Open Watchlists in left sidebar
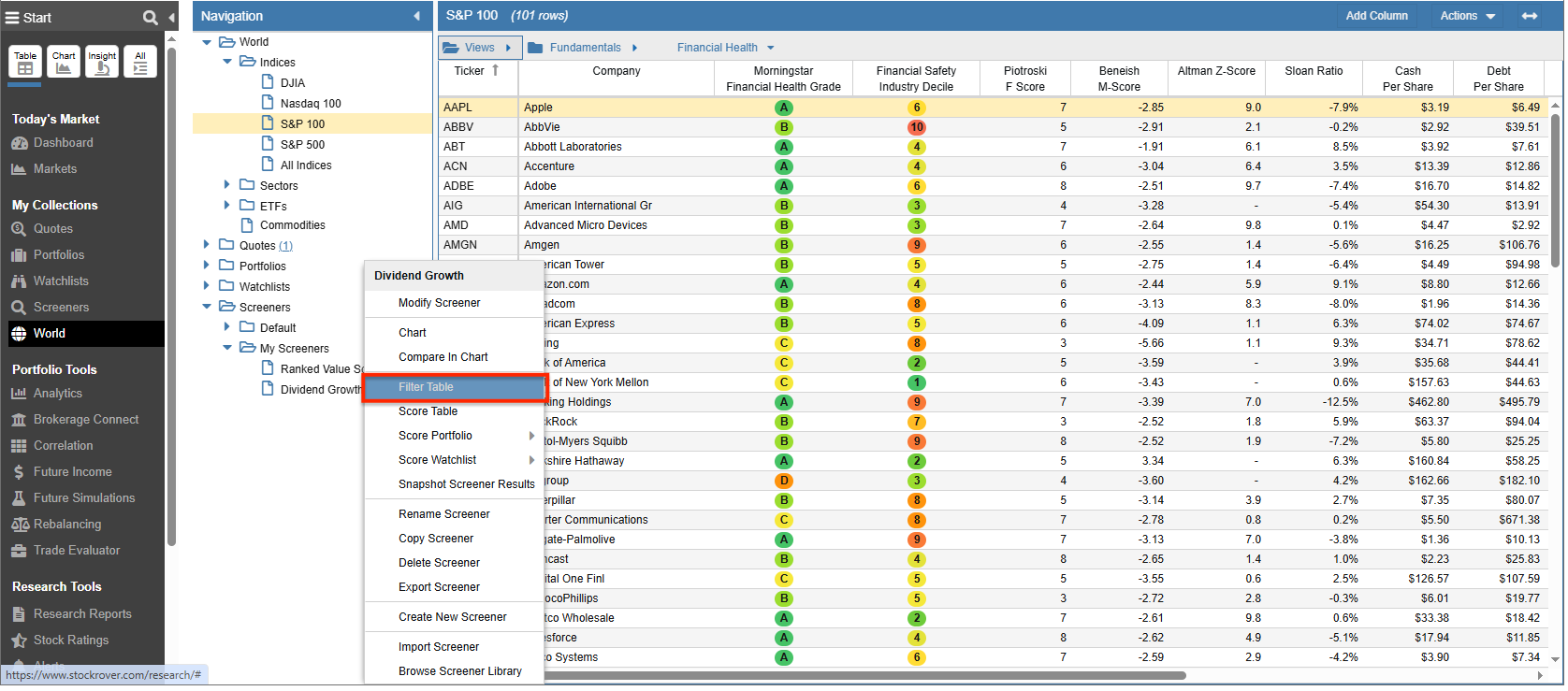The height and width of the screenshot is (691, 1568). [61, 281]
